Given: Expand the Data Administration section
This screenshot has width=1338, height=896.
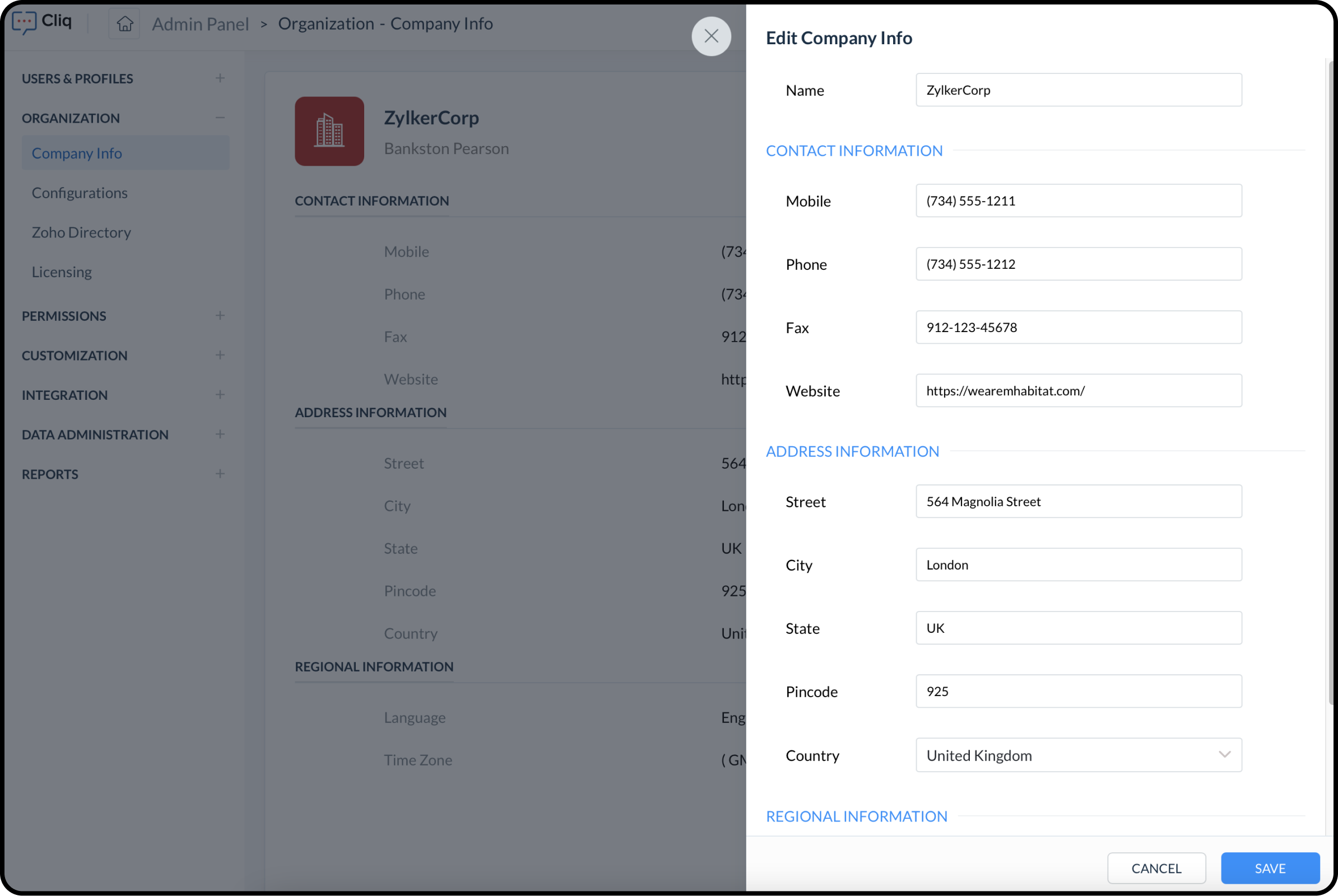Looking at the screenshot, I should coord(220,435).
